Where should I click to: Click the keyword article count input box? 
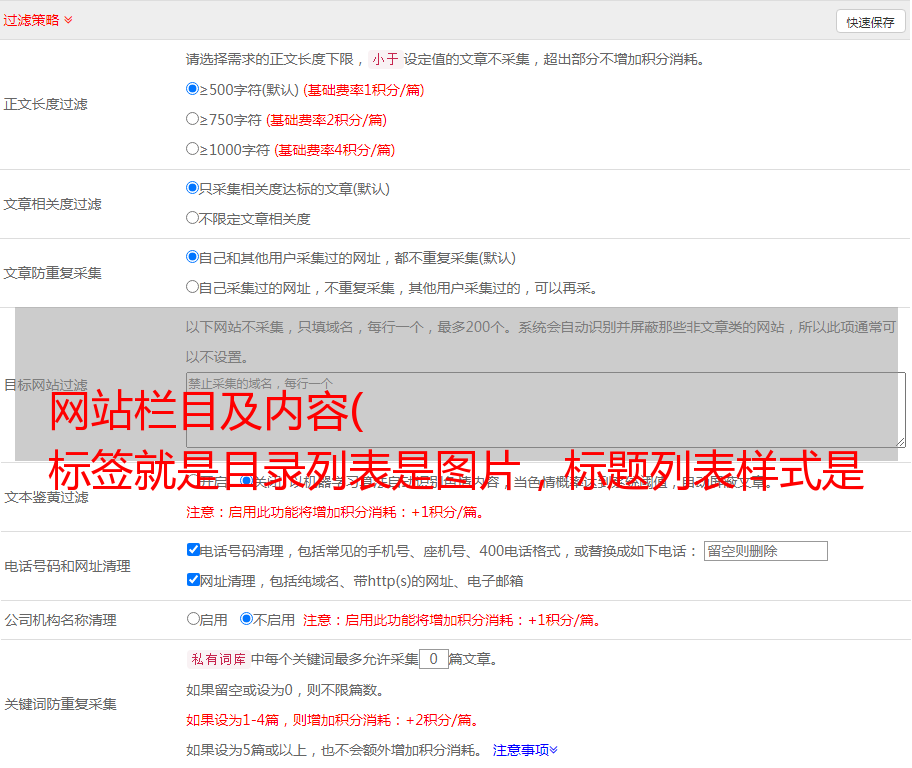tap(433, 659)
